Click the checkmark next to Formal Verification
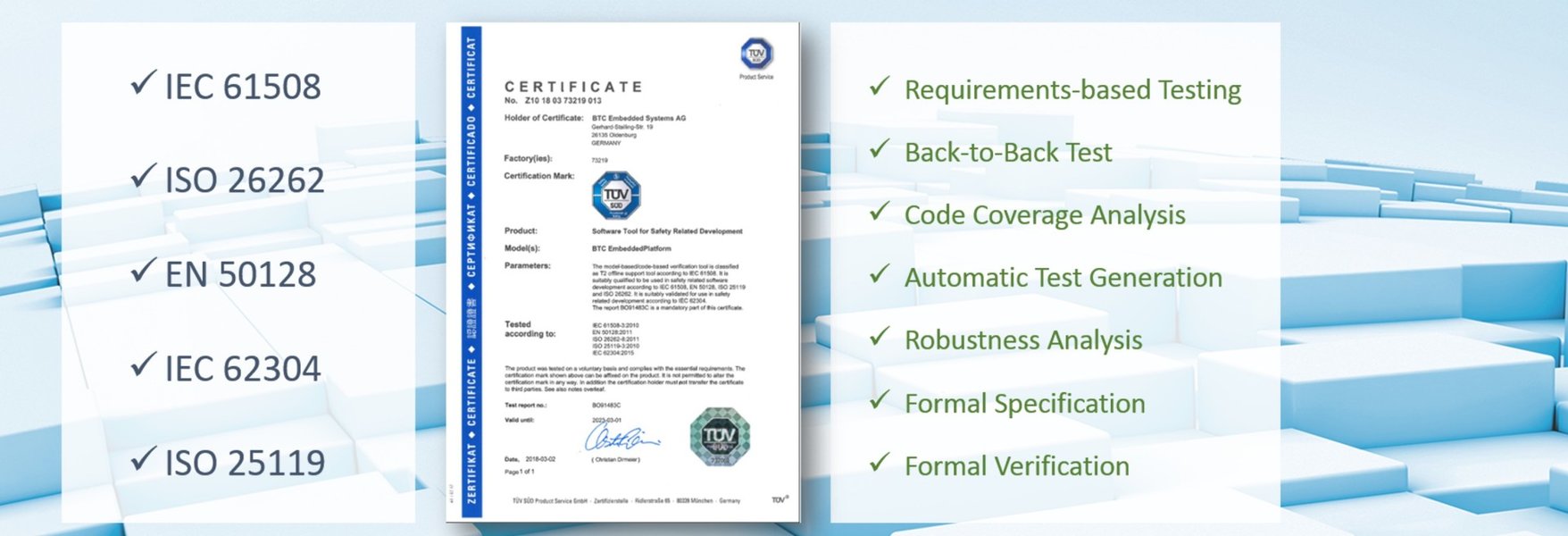The width and height of the screenshot is (1568, 536). point(880,462)
